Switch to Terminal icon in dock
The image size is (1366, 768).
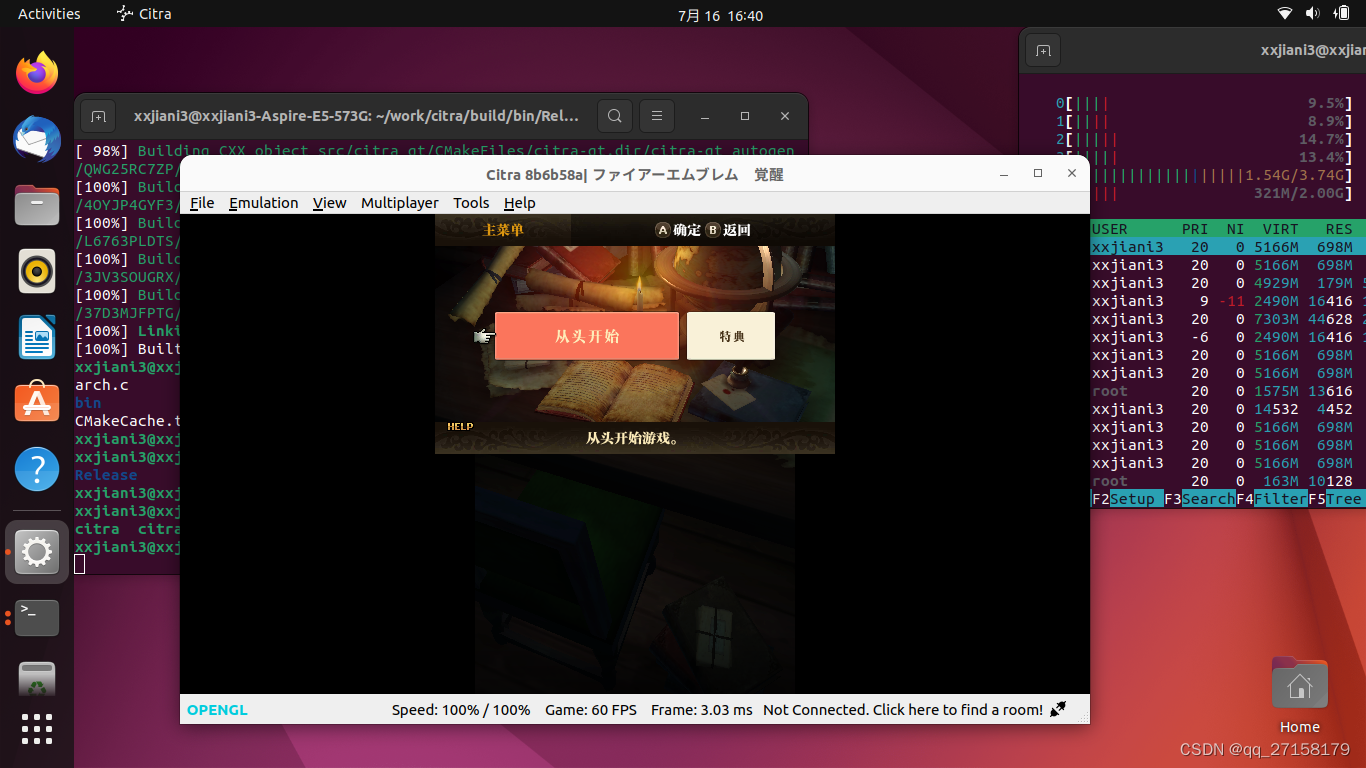click(37, 617)
